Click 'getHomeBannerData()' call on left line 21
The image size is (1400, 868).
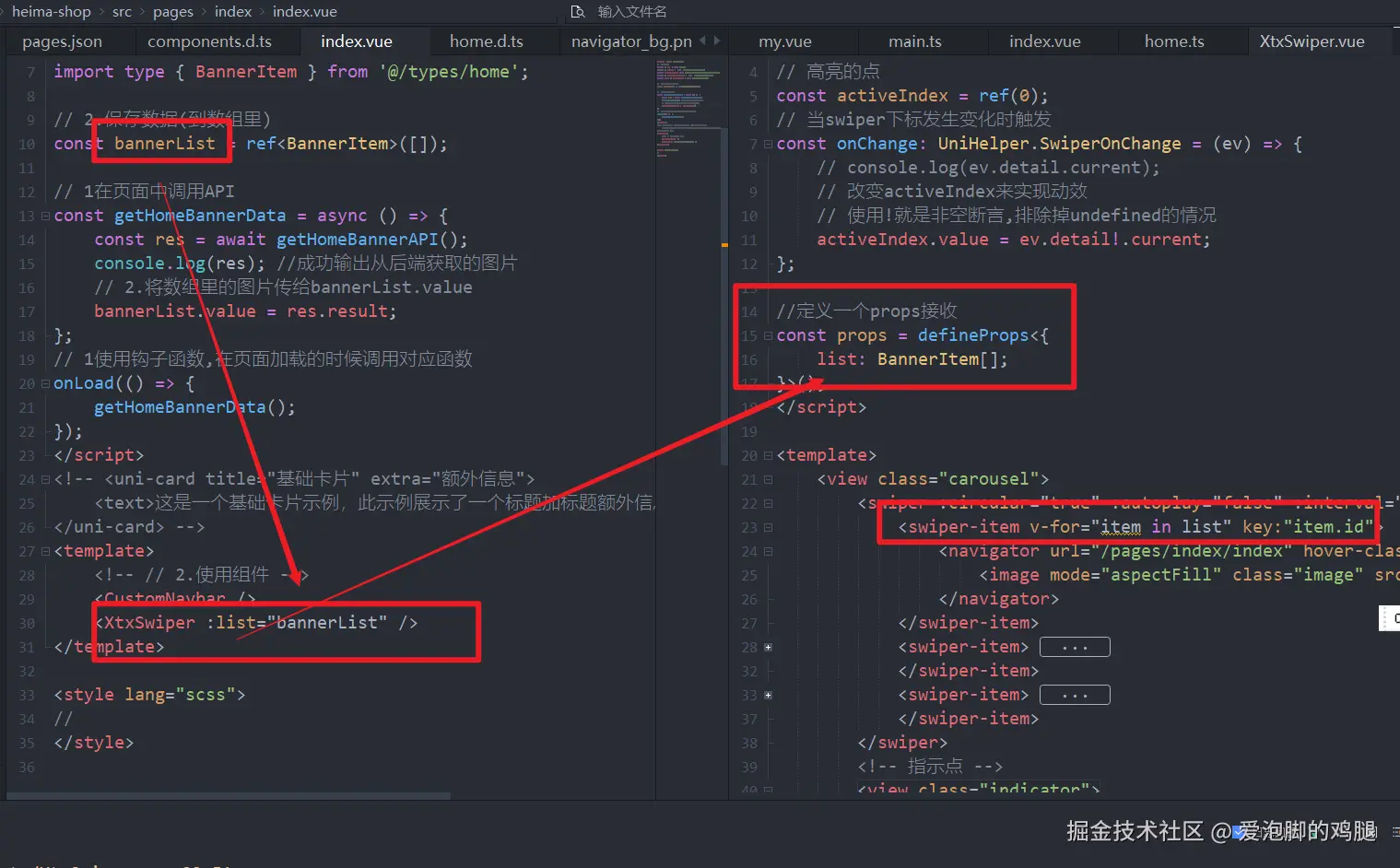190,407
